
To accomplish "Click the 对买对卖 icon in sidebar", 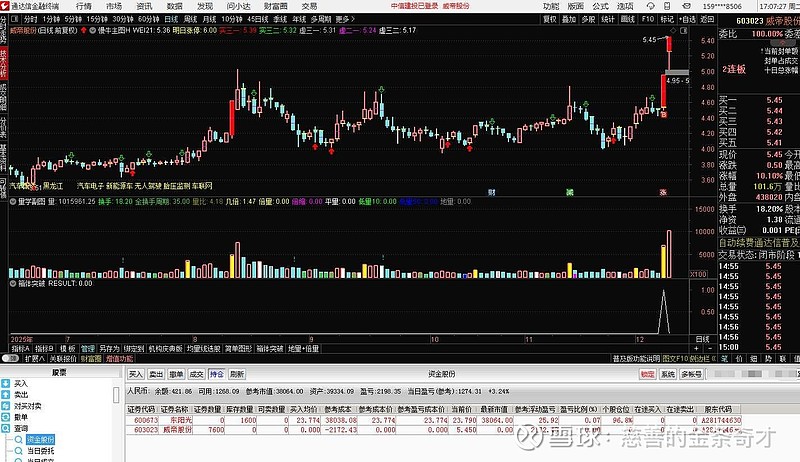I will (x=6, y=405).
